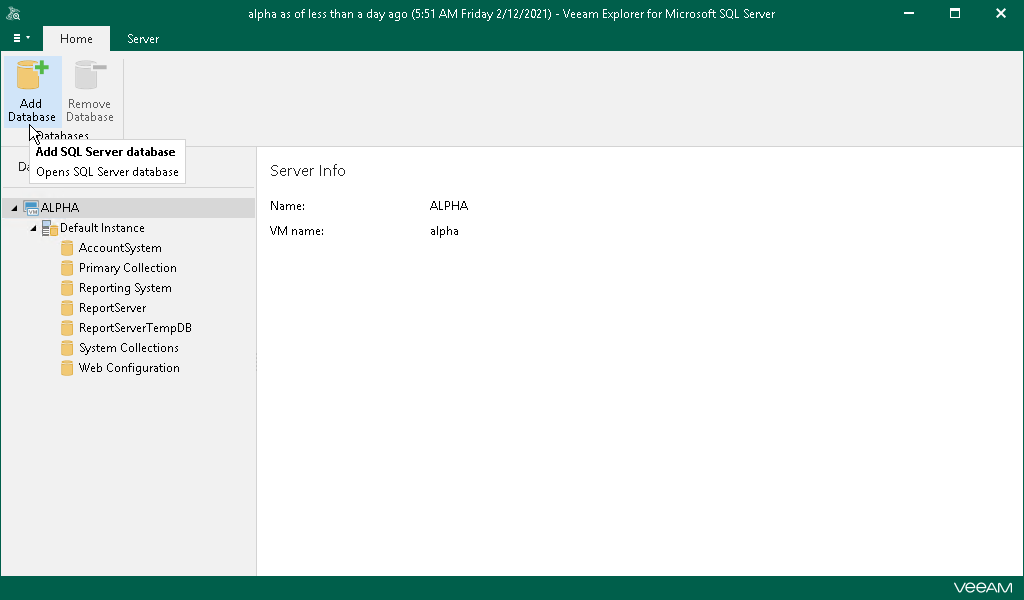Collapse the ALPHA server tree node

coord(14,208)
